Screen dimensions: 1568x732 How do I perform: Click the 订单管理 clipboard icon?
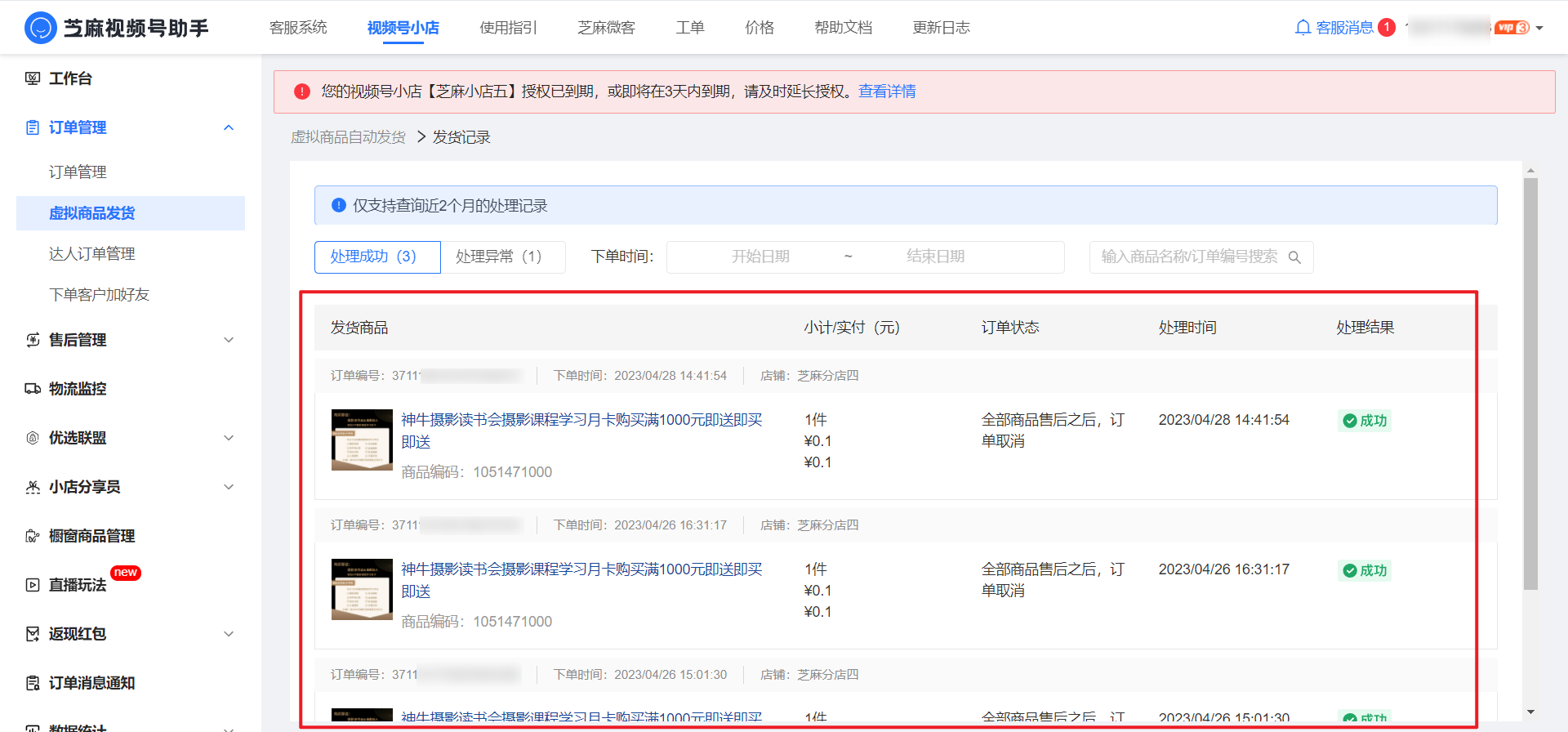[x=33, y=127]
